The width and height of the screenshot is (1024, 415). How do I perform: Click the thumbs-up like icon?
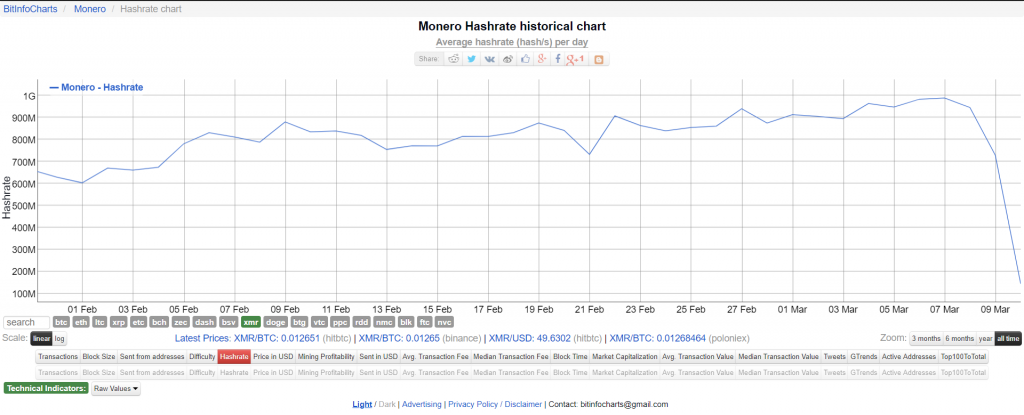[x=524, y=59]
